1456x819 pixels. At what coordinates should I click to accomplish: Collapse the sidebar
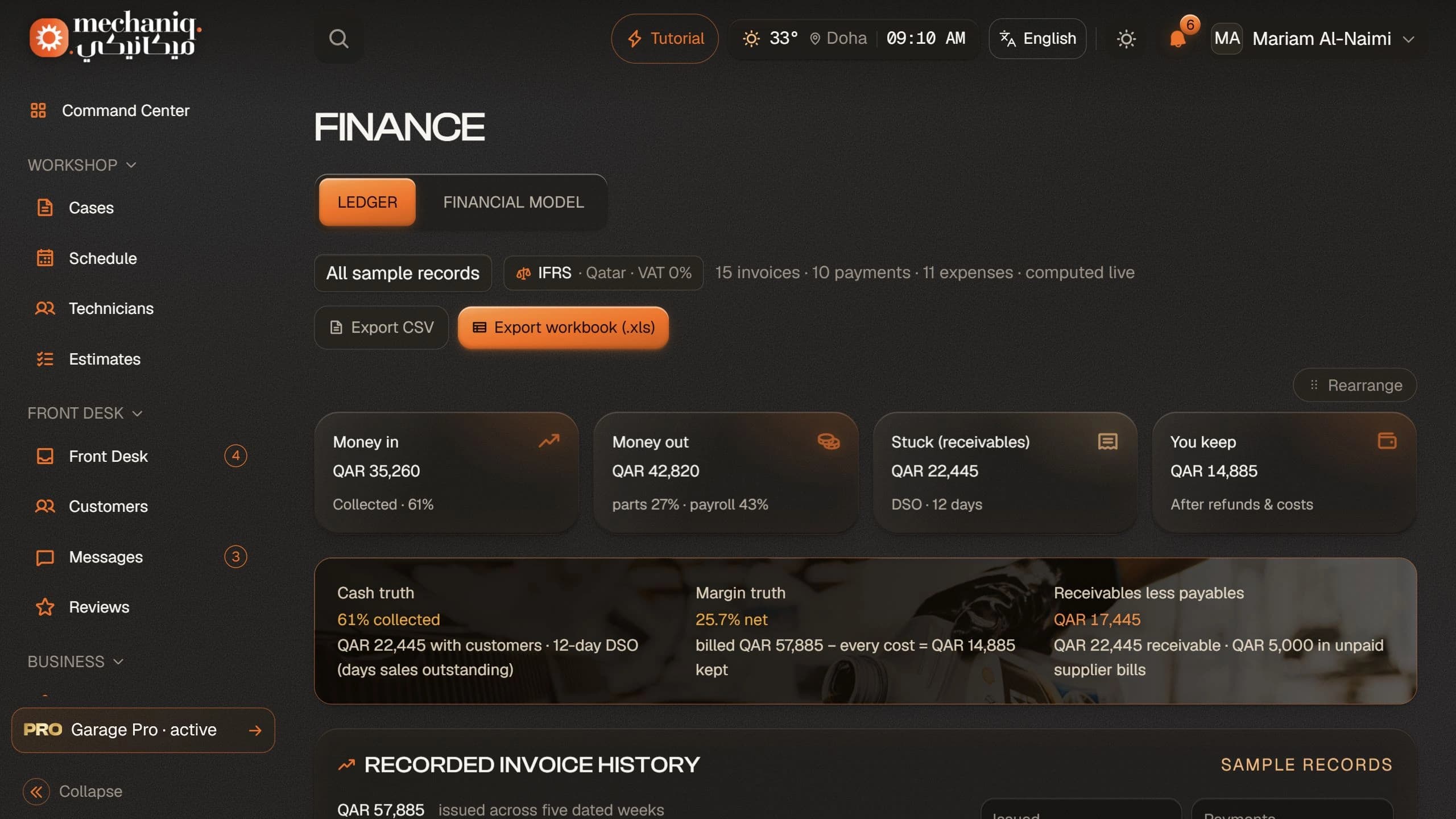pos(72,791)
